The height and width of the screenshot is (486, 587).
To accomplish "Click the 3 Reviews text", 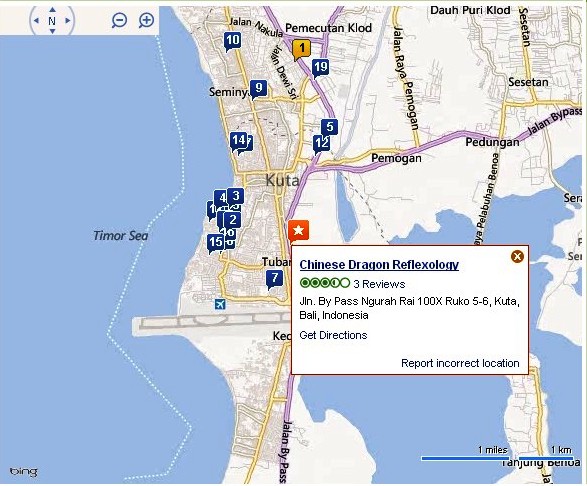I will pos(379,284).
